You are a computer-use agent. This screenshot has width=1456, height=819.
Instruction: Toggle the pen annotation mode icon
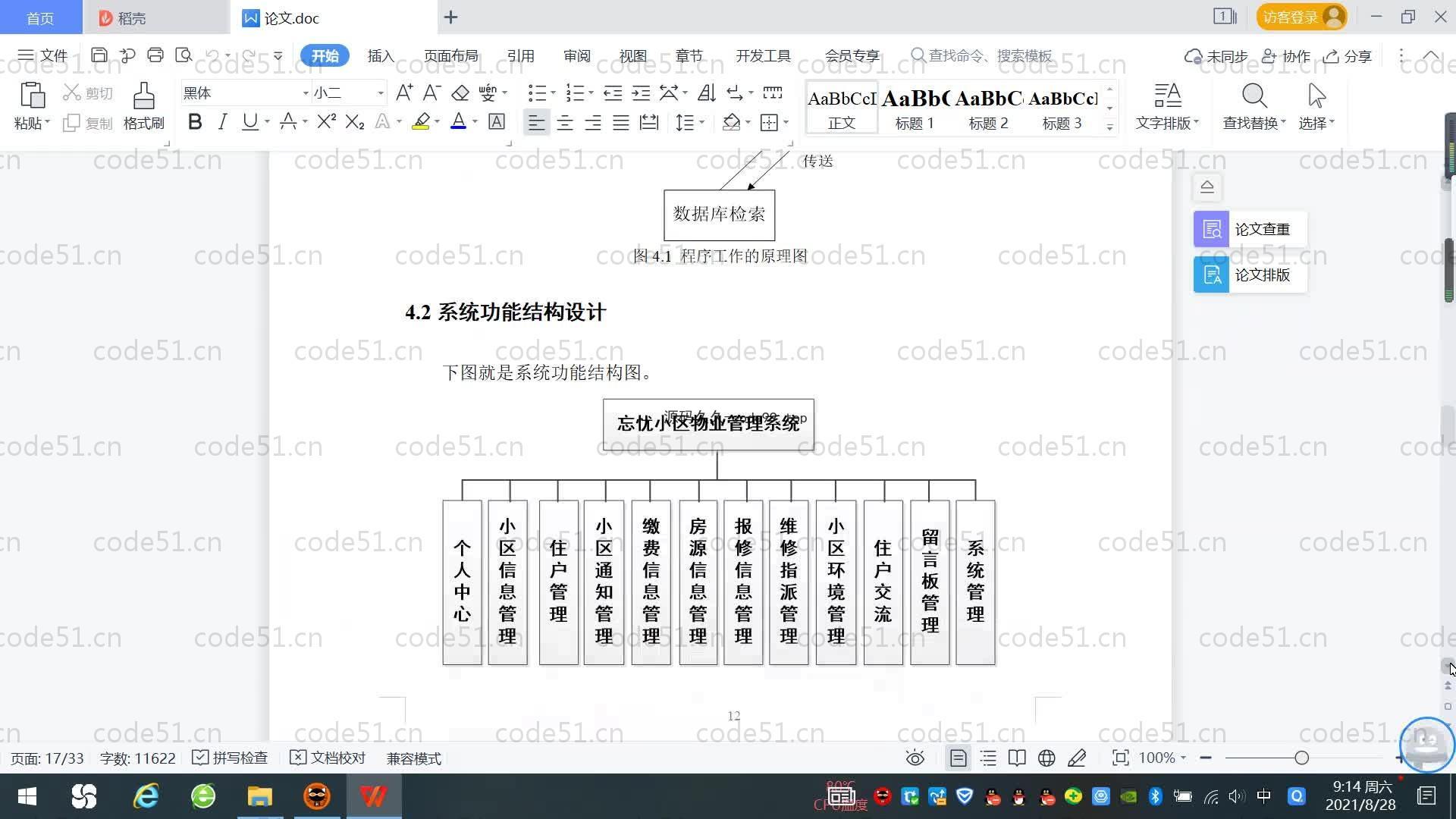(x=1077, y=758)
